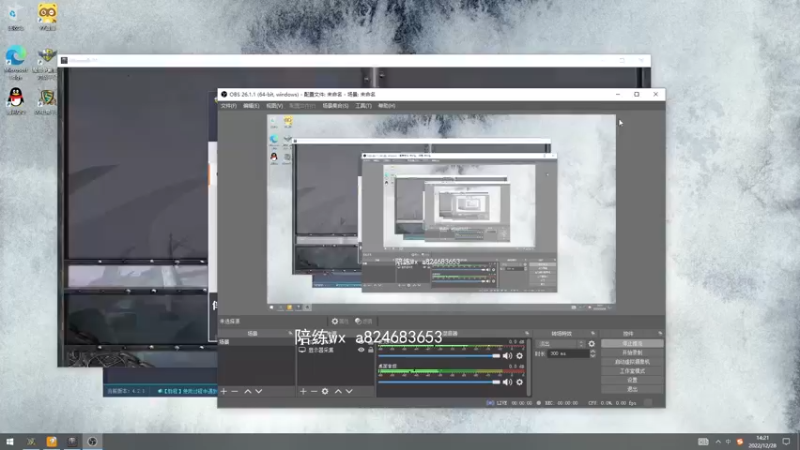Image resolution: width=800 pixels, height=450 pixels.
Task: Mute the first mixer audio channel
Action: pyautogui.click(x=507, y=356)
